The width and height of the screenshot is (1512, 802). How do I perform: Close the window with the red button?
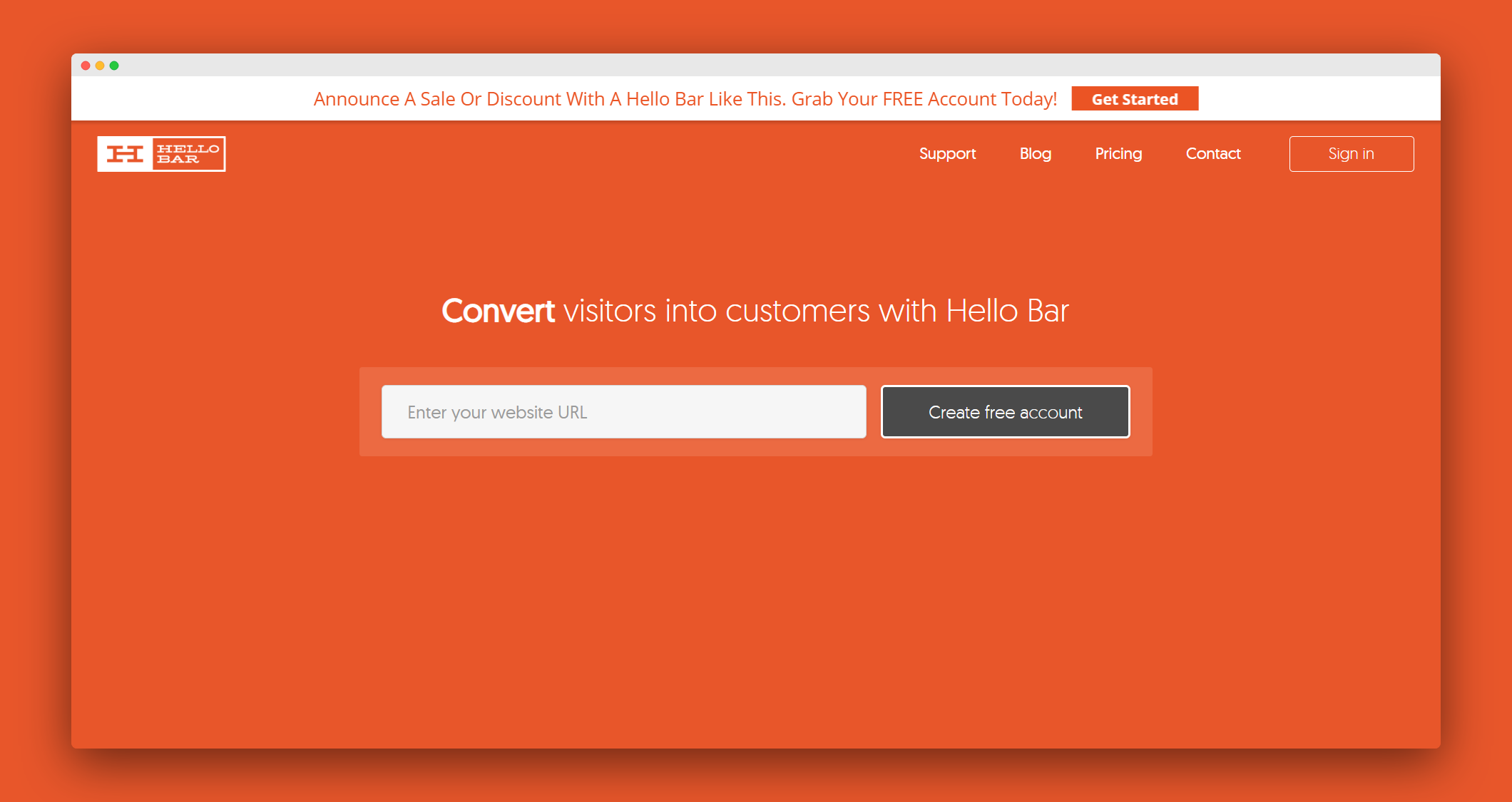coord(86,64)
